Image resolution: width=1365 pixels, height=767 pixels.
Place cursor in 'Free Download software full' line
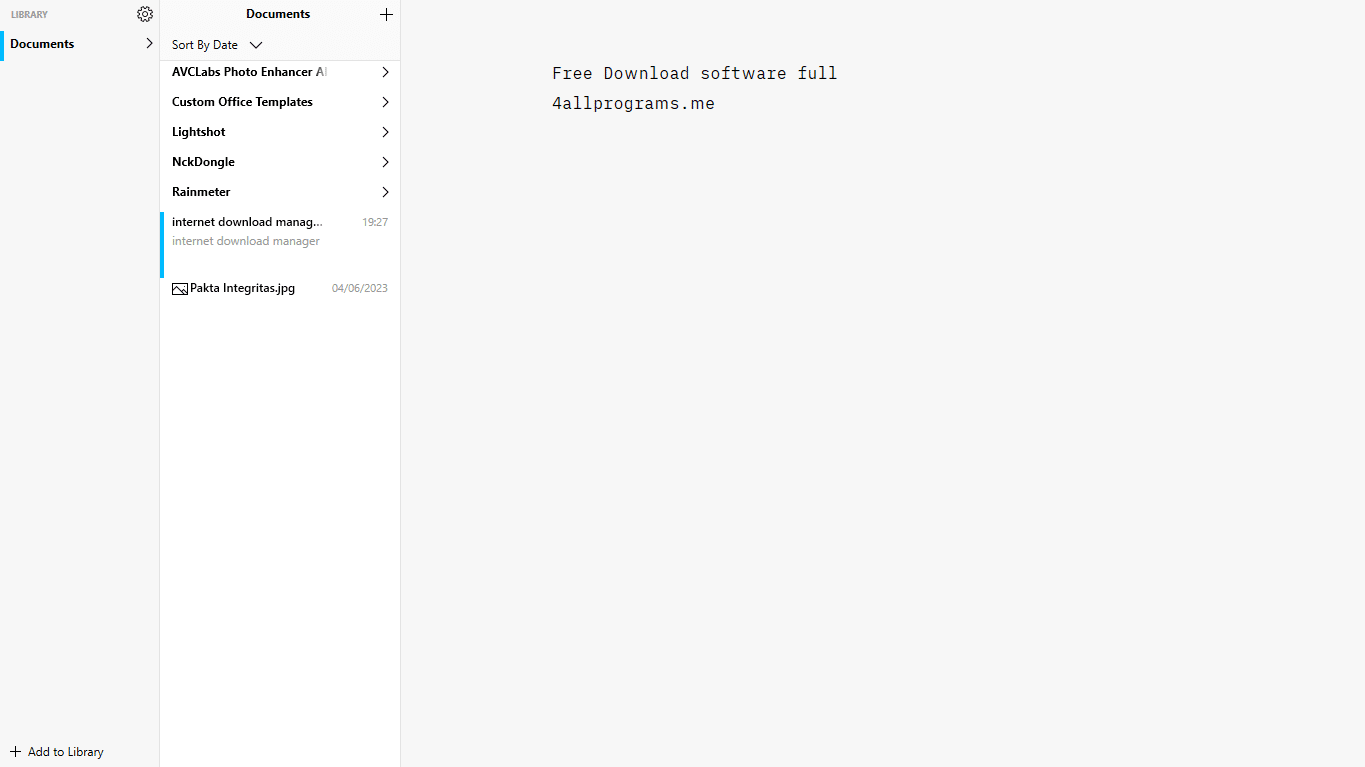pyautogui.click(x=695, y=73)
